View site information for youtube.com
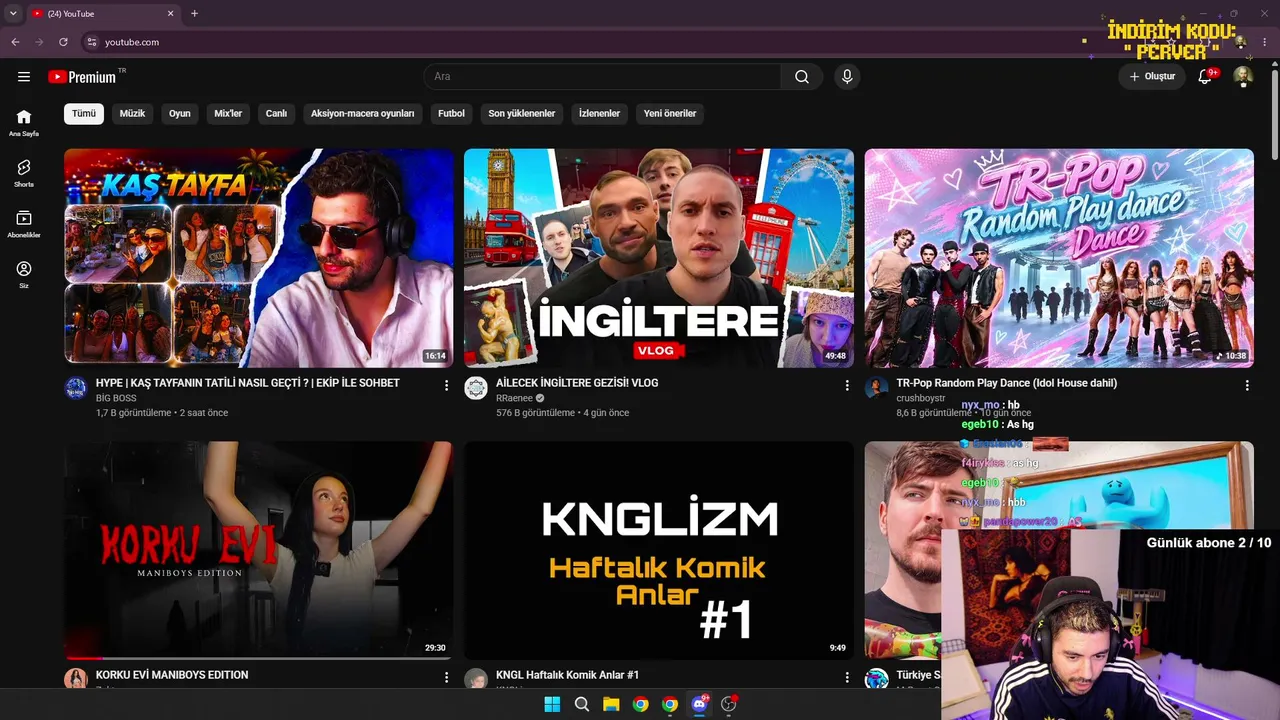Image resolution: width=1280 pixels, height=720 pixels. [91, 42]
